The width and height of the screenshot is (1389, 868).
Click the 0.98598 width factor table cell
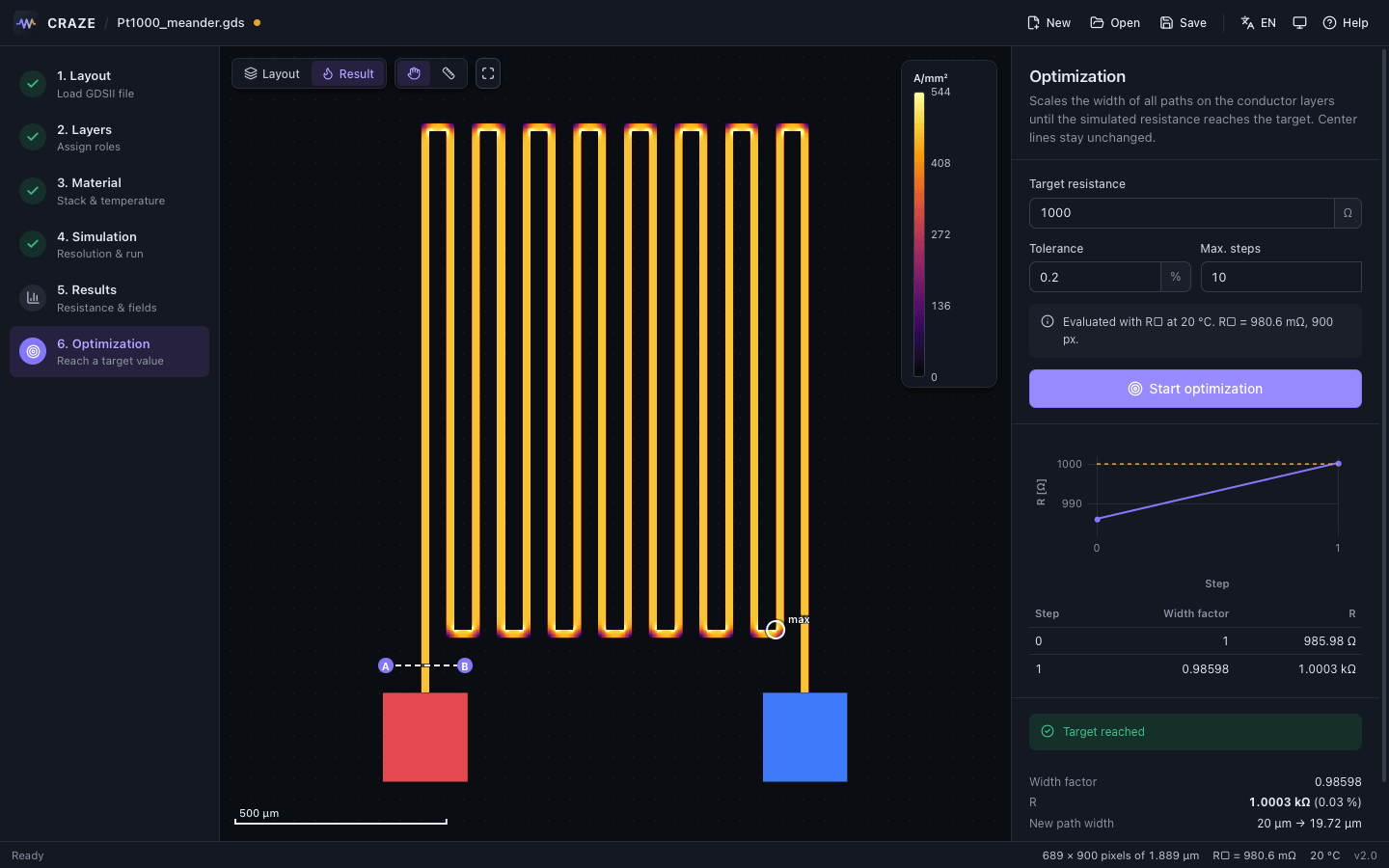(1205, 668)
